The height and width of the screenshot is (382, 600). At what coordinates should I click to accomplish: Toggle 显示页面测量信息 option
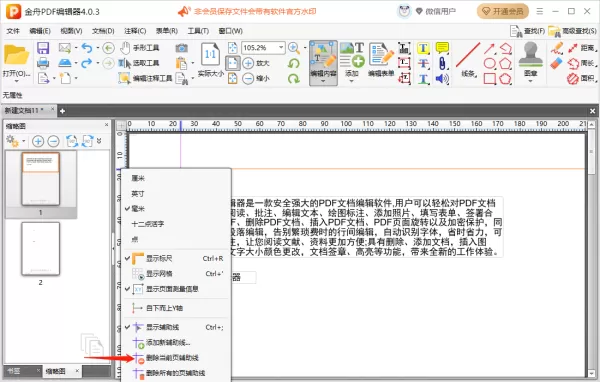point(176,289)
